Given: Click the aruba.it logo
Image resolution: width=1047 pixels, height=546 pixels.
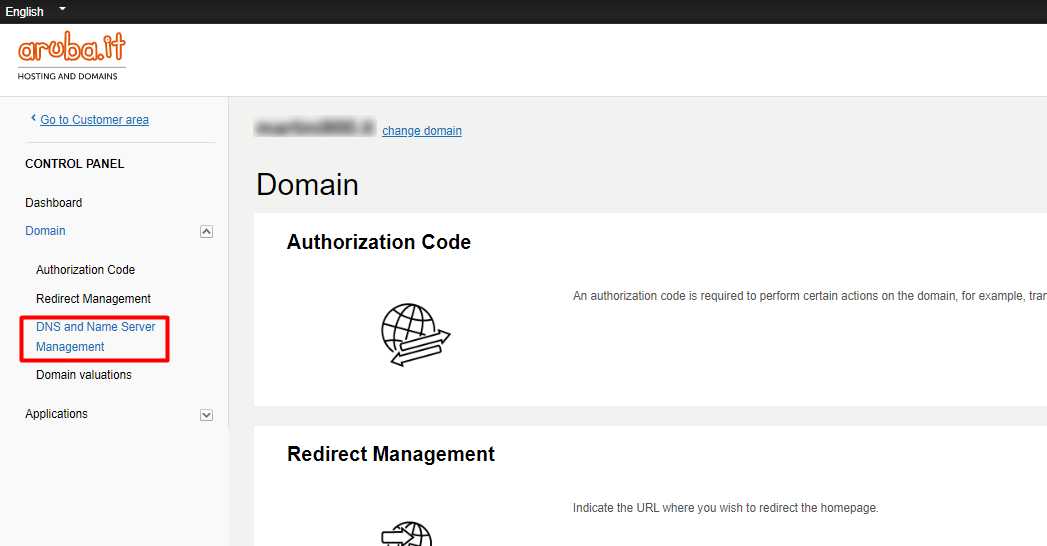Looking at the screenshot, I should [71, 56].
